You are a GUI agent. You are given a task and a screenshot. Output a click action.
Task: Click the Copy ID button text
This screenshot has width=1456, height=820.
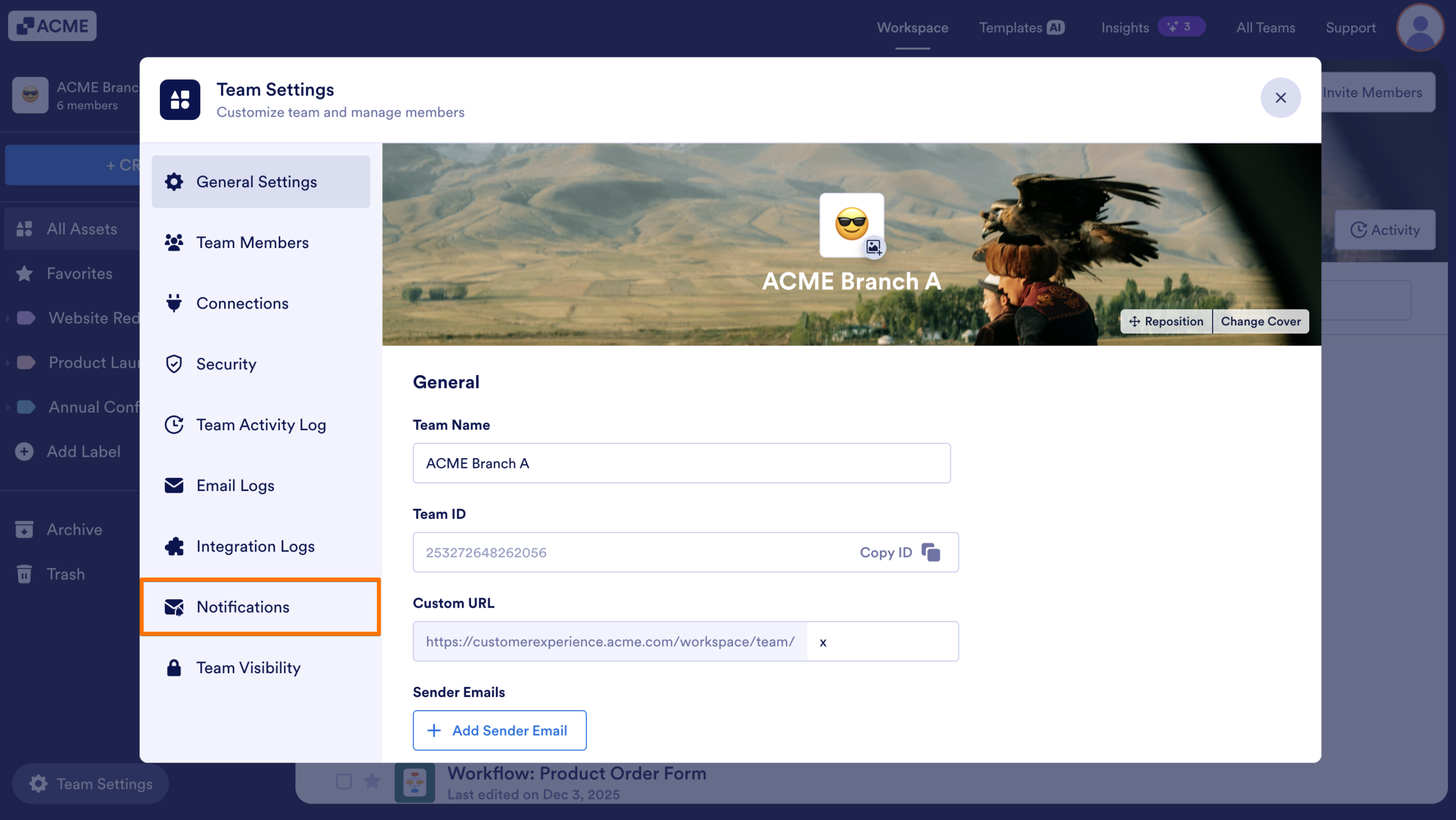(886, 553)
